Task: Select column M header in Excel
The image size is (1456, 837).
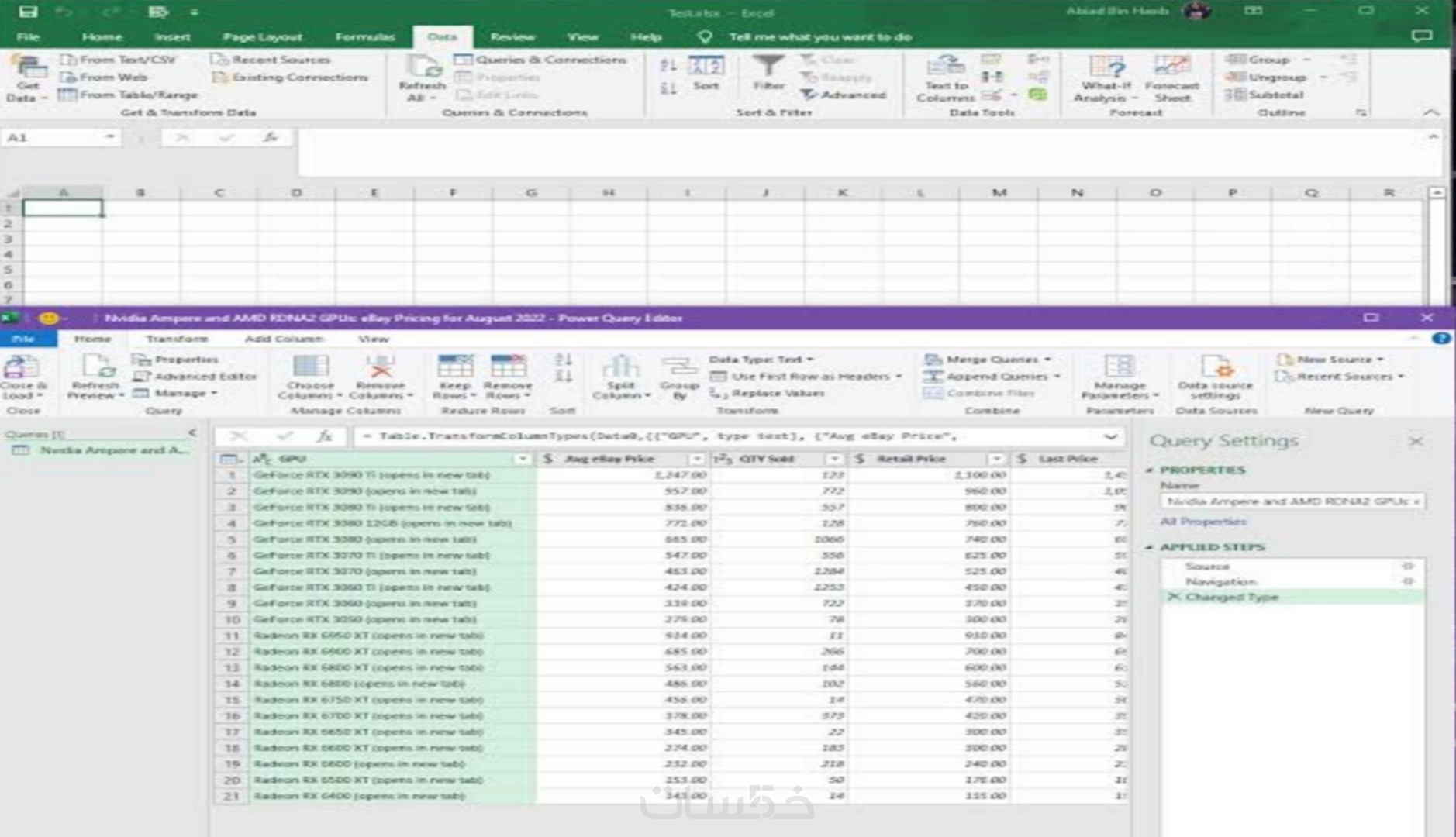Action: (x=999, y=192)
